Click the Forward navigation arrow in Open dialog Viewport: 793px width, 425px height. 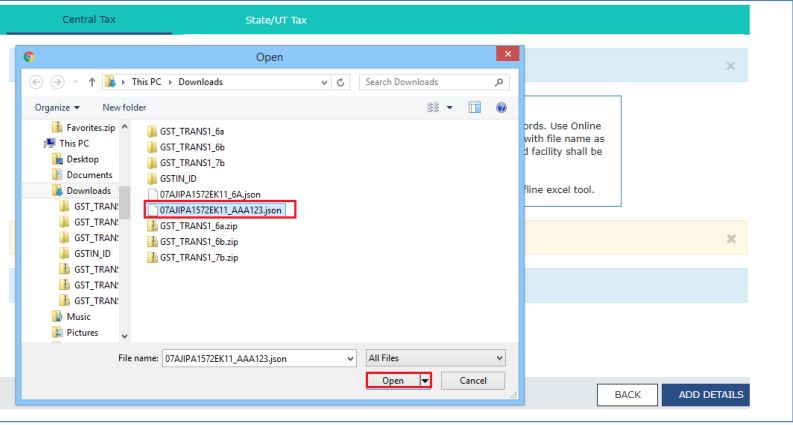[x=57, y=82]
